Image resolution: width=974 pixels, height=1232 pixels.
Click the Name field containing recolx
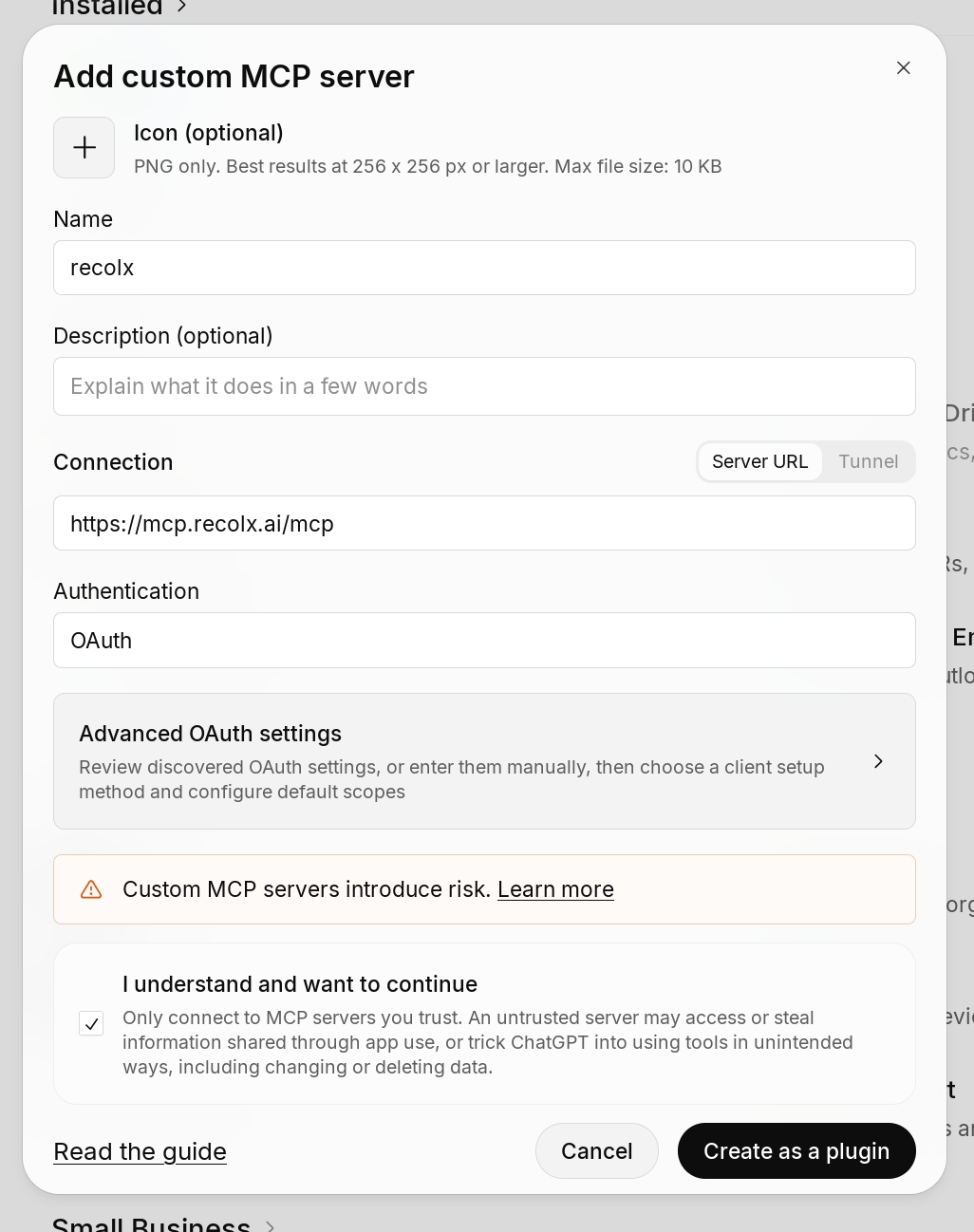484,268
